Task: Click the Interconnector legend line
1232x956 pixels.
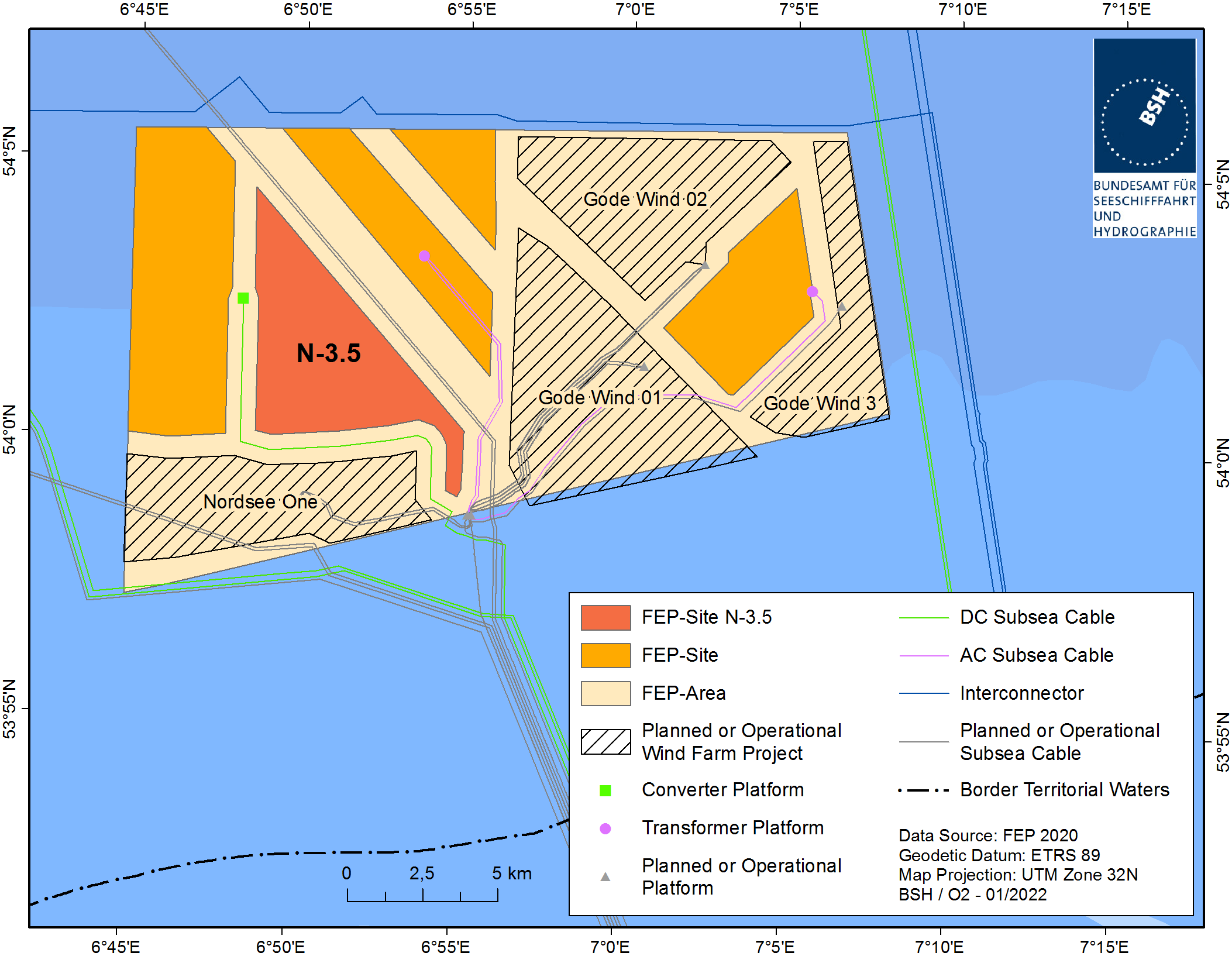Action: click(924, 693)
